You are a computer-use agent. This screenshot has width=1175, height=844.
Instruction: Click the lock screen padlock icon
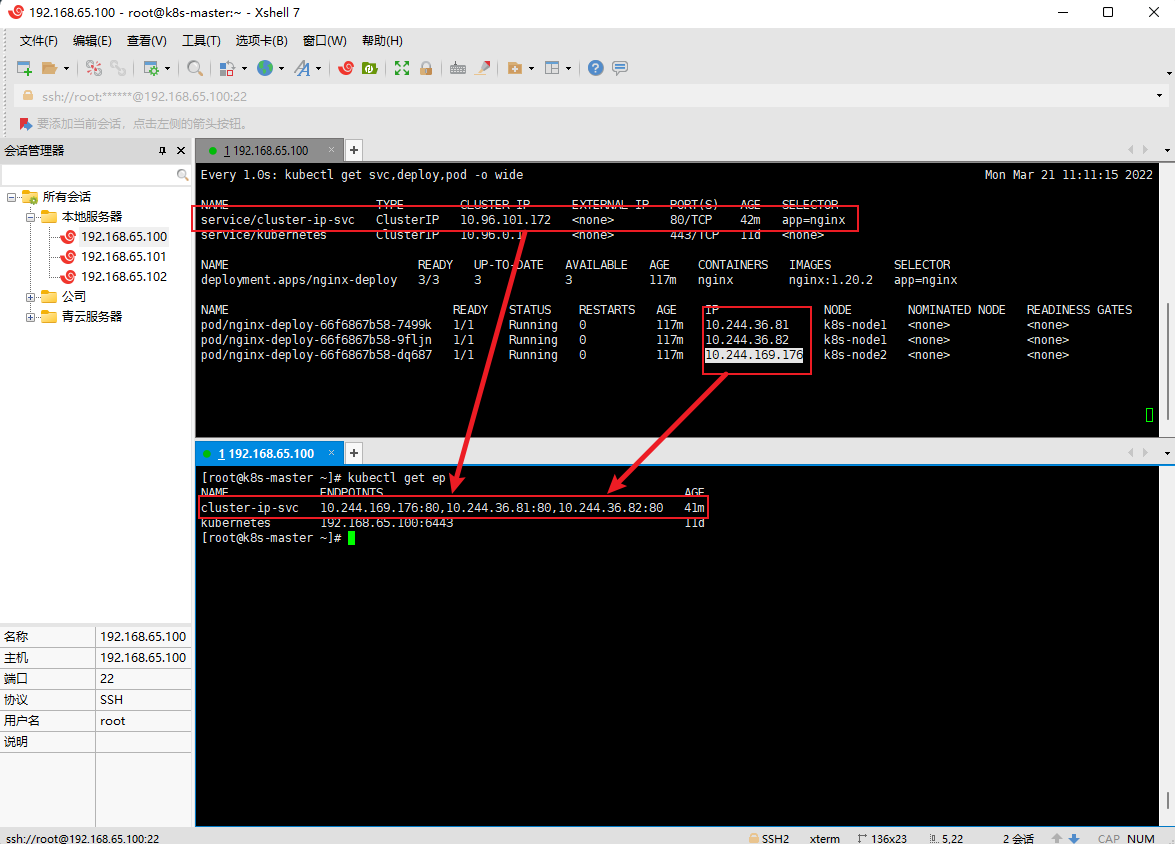426,68
